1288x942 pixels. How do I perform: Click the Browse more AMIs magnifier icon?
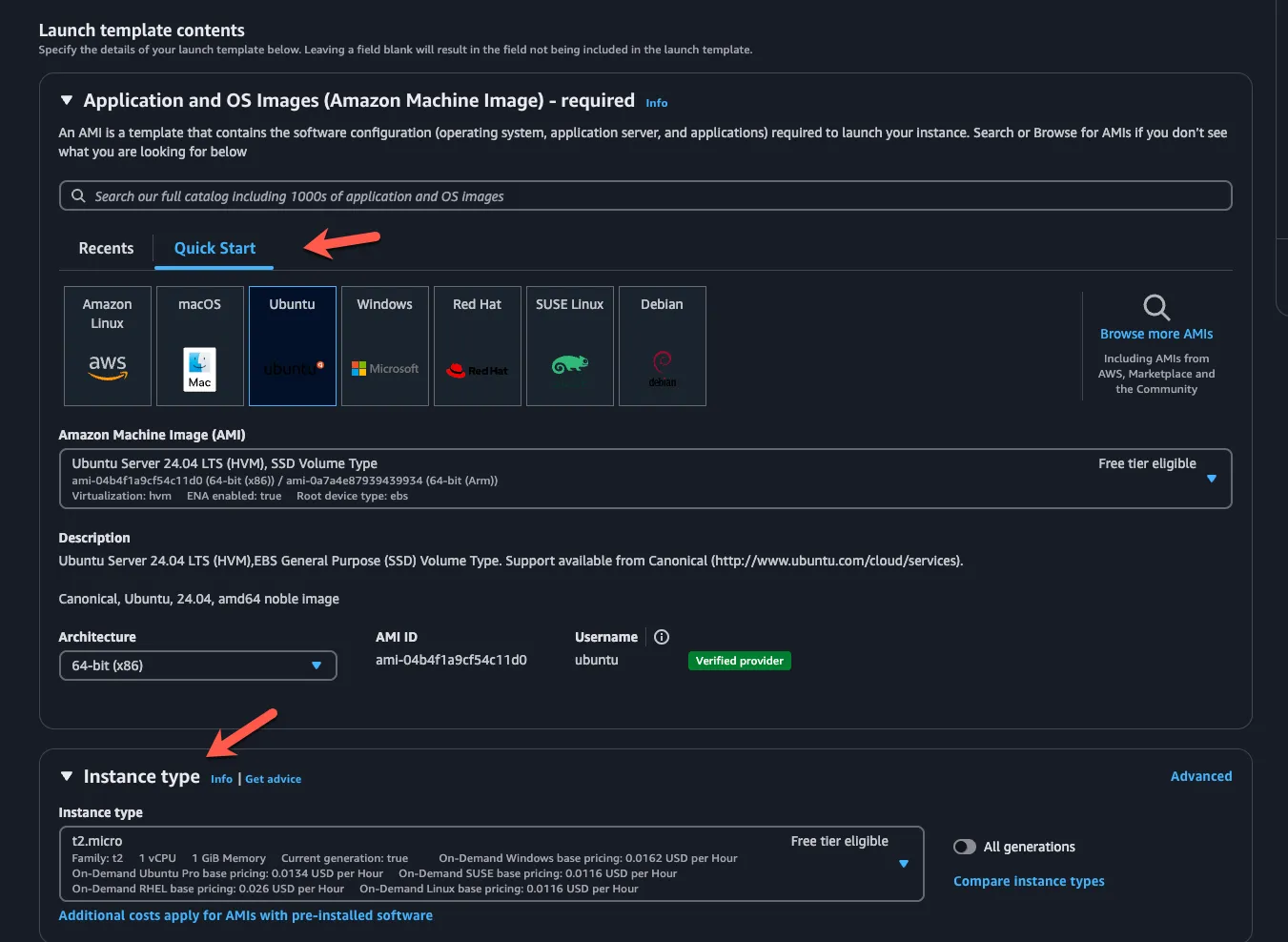pos(1156,307)
